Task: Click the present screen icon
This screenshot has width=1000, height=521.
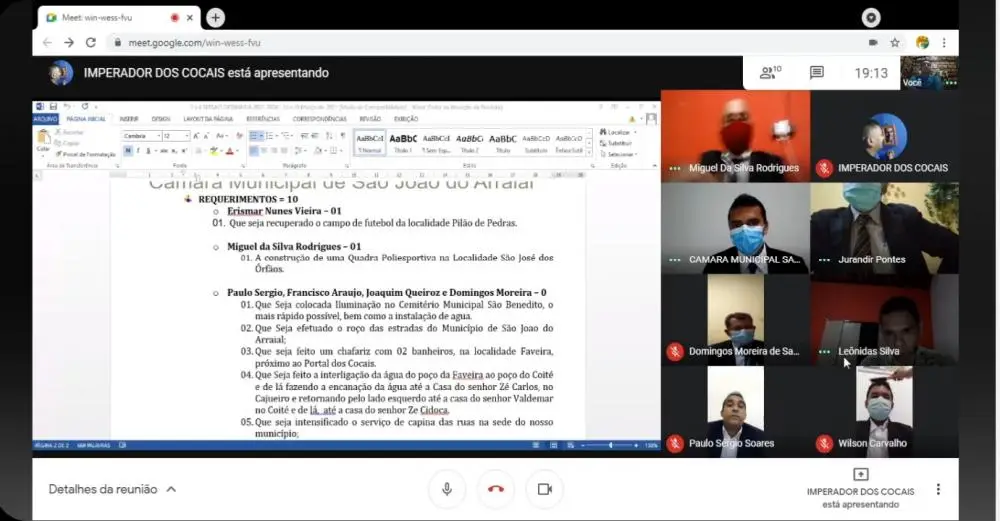Action: click(x=860, y=475)
